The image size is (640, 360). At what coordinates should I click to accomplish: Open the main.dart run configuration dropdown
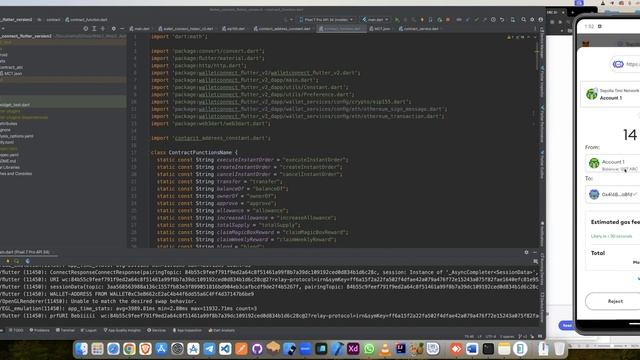point(375,20)
